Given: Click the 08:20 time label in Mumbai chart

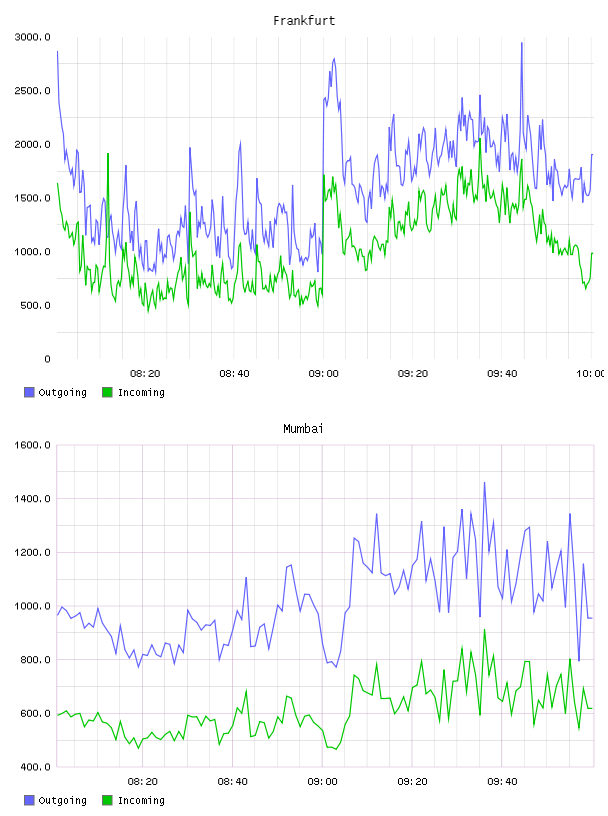Looking at the screenshot, I should (143, 782).
